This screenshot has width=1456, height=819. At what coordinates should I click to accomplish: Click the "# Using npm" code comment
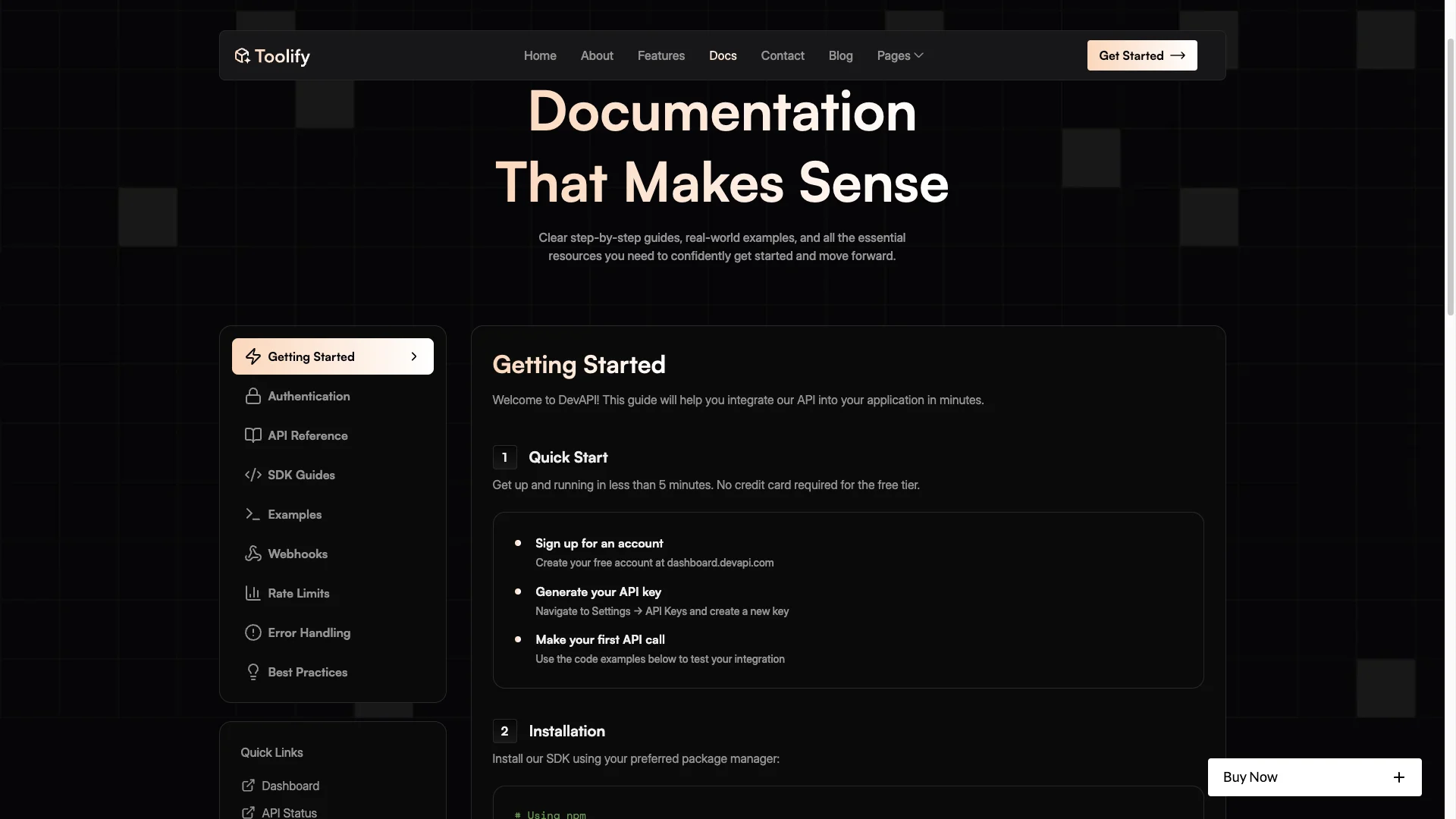click(x=551, y=814)
